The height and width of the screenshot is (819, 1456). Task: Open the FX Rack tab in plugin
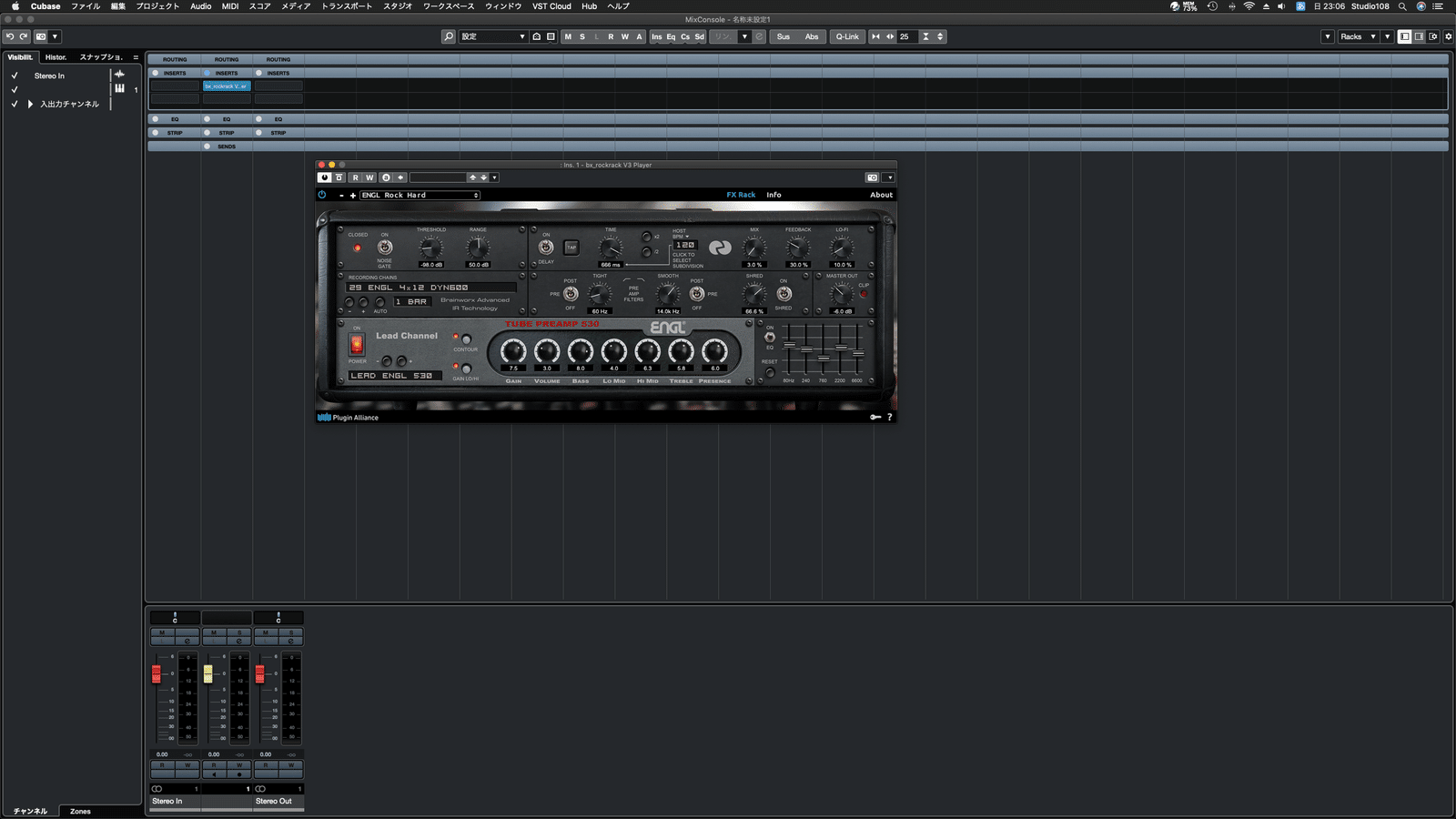(x=741, y=195)
